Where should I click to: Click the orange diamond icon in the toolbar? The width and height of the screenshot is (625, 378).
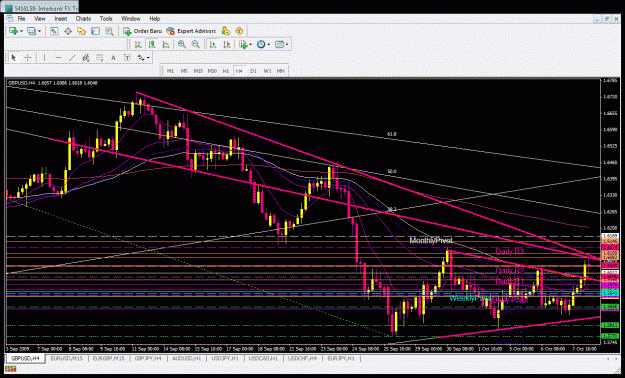pos(239,31)
